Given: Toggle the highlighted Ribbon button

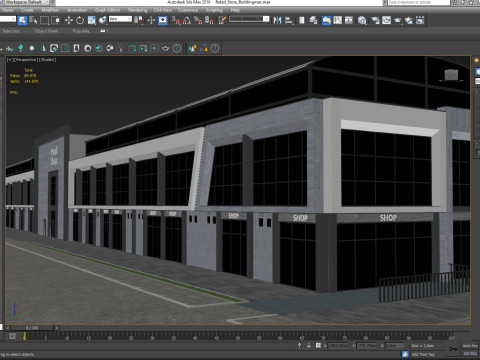Looking at the screenshot, I should [326, 20].
